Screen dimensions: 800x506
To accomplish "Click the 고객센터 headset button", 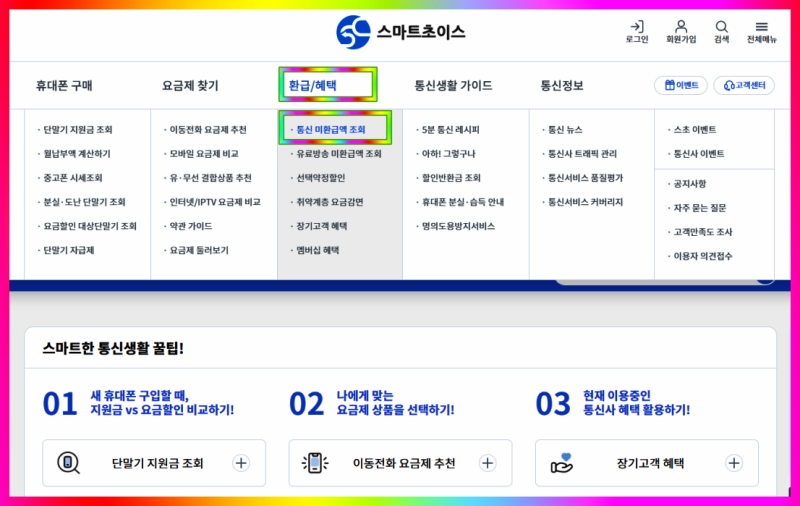I will click(x=744, y=85).
